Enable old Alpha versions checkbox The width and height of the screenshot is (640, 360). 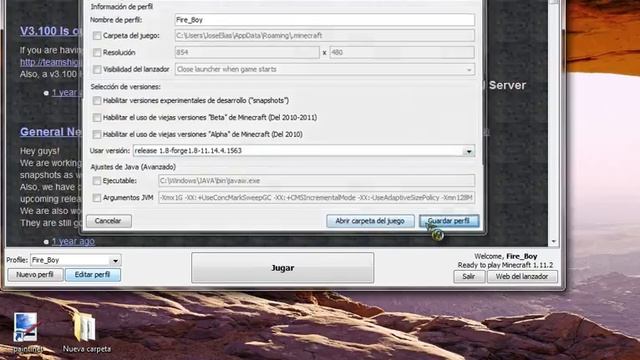coord(97,134)
